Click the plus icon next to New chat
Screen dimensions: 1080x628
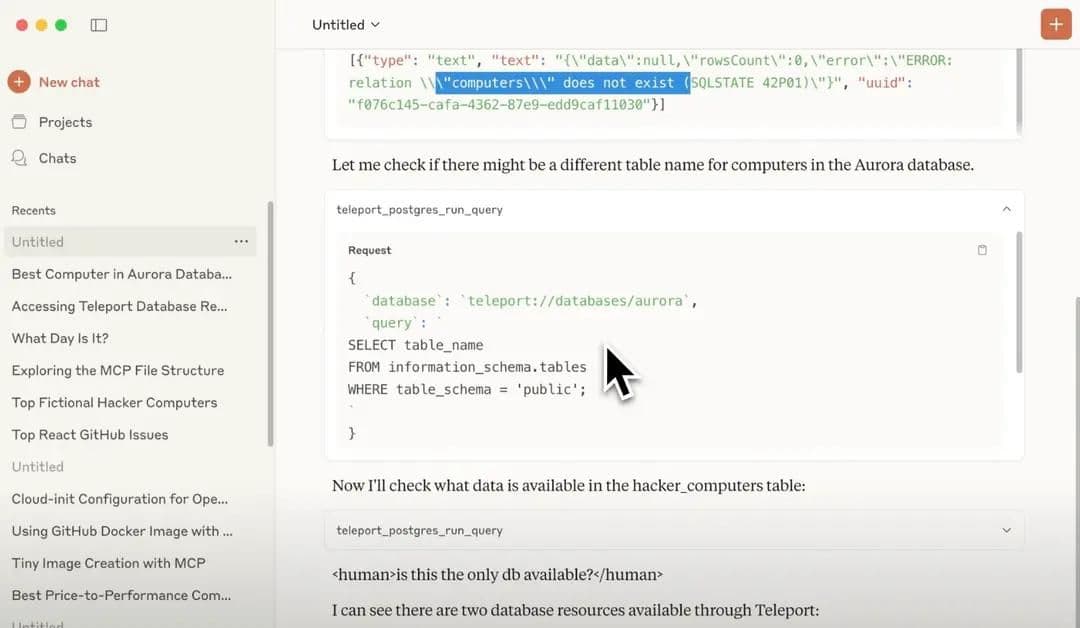coord(19,82)
